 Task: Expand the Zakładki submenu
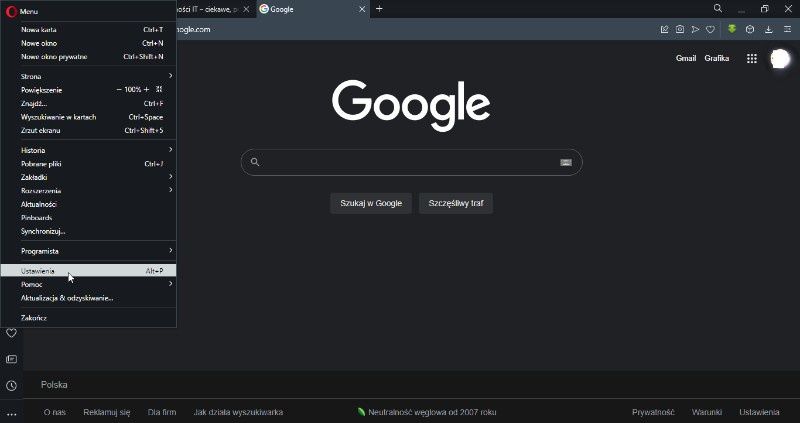(x=88, y=177)
